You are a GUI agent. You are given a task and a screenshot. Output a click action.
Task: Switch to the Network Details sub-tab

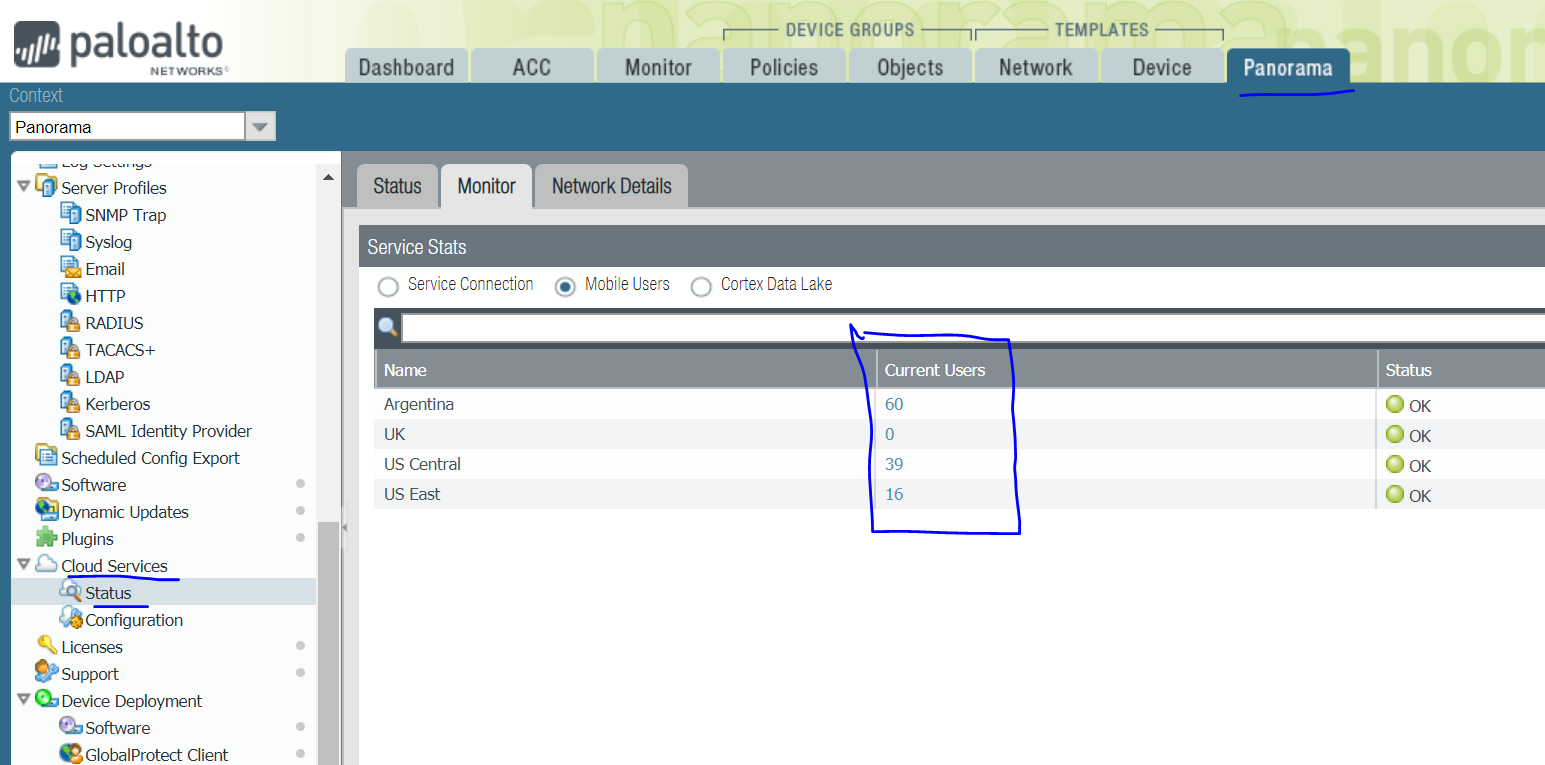point(612,186)
